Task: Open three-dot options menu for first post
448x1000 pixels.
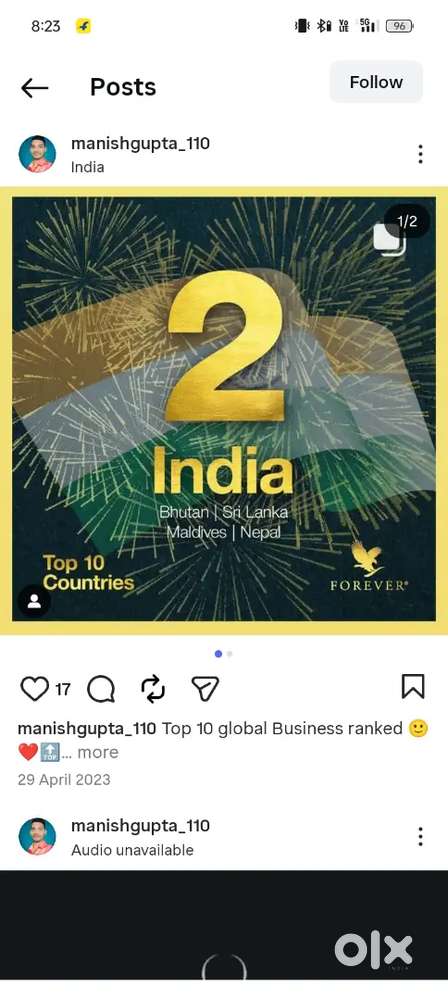Action: coord(420,154)
